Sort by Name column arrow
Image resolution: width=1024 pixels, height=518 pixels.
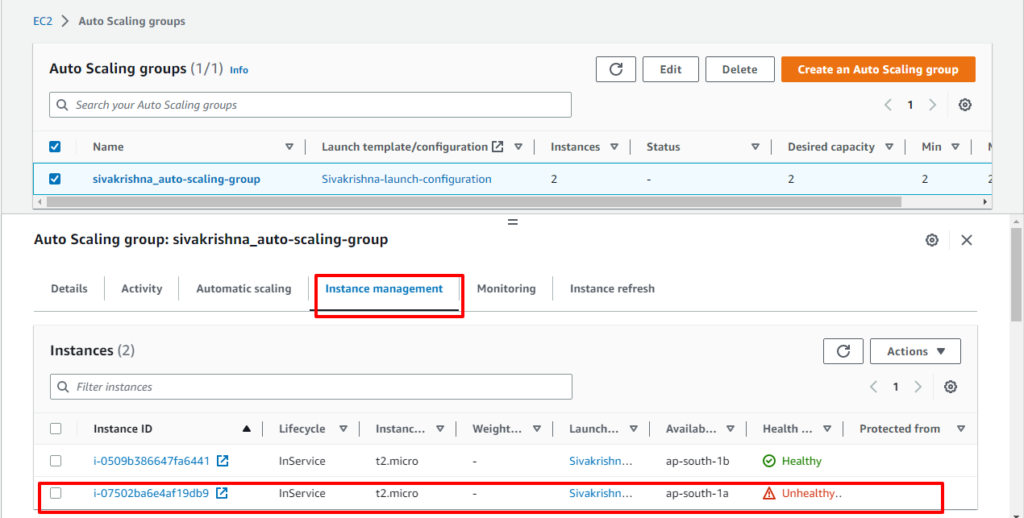coord(289,147)
